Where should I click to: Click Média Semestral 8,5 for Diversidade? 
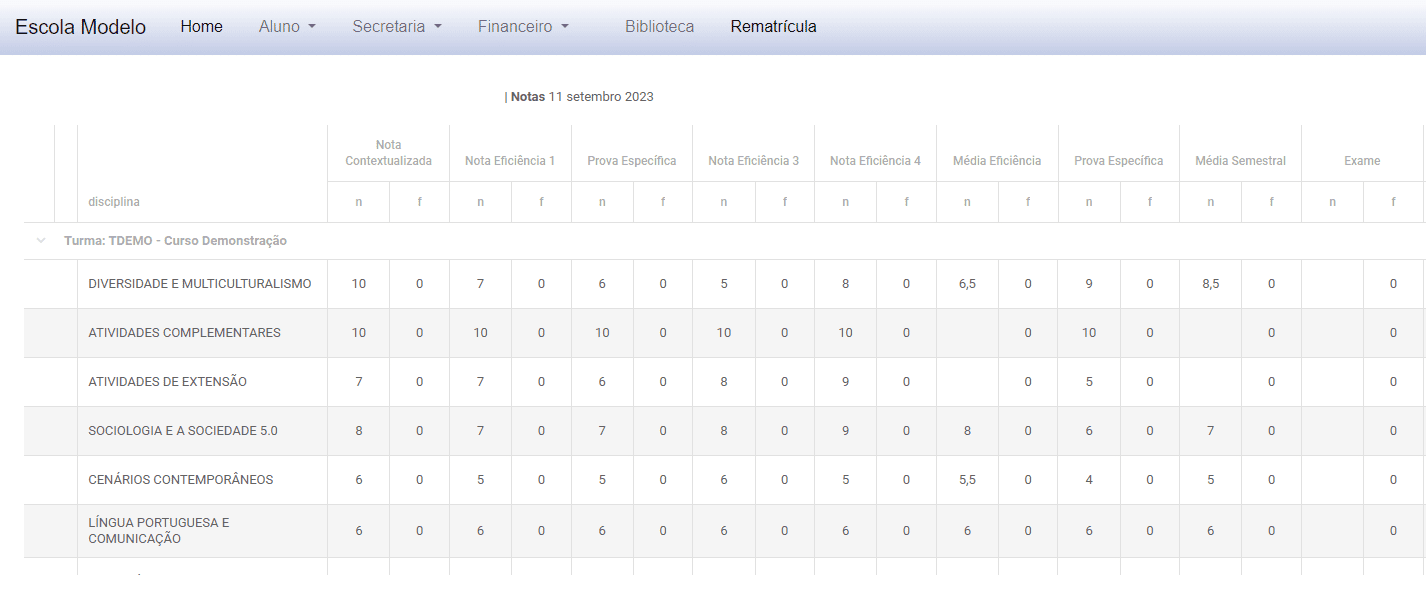click(1210, 284)
